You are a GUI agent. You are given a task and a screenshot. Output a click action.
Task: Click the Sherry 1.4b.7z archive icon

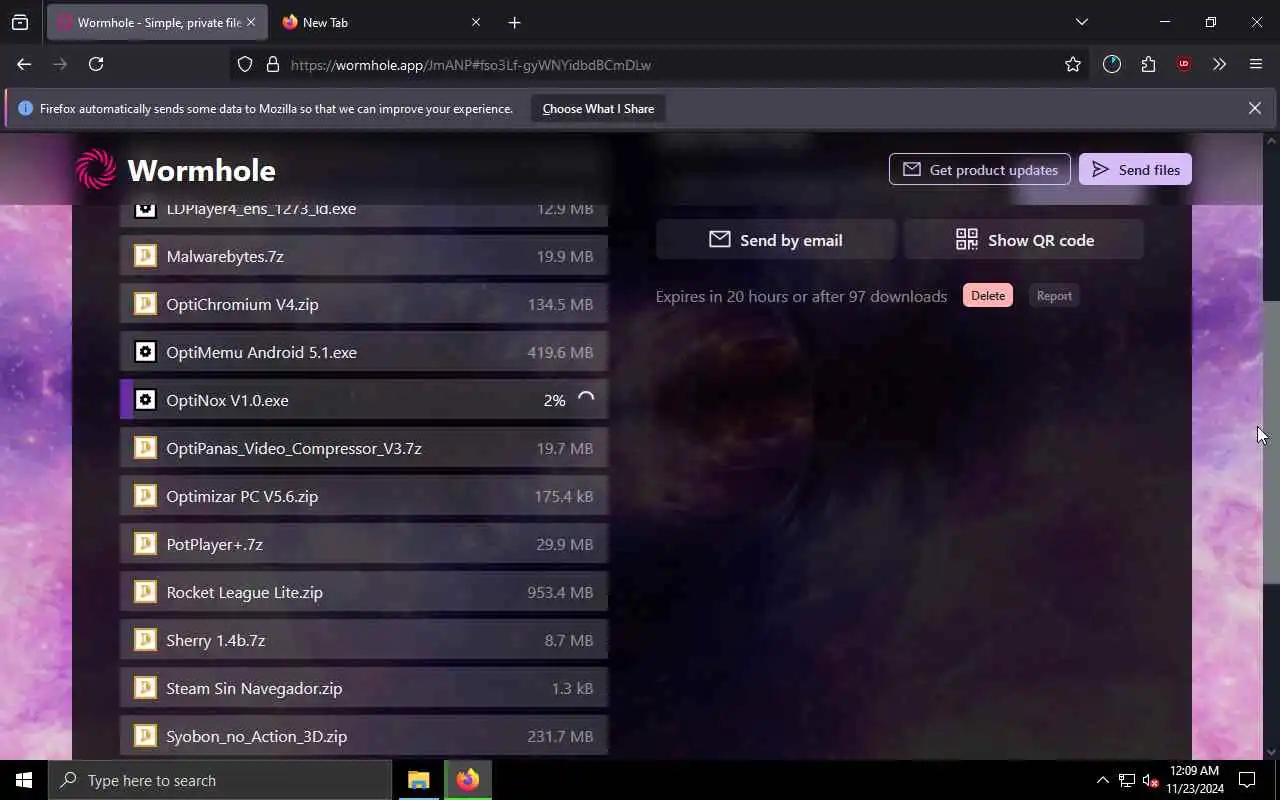click(x=145, y=640)
